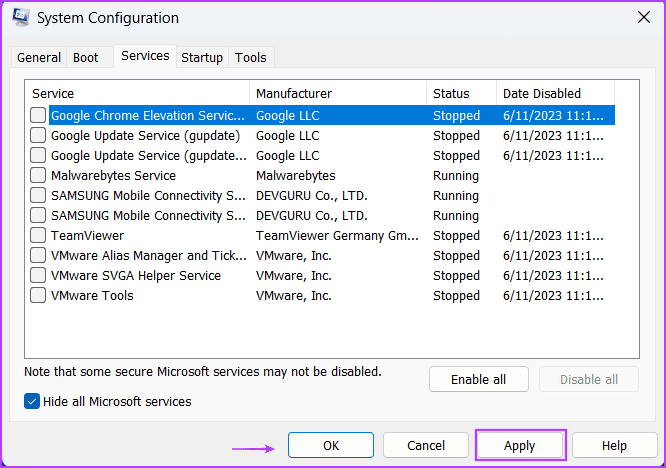Close the System Configuration window

[x=644, y=17]
